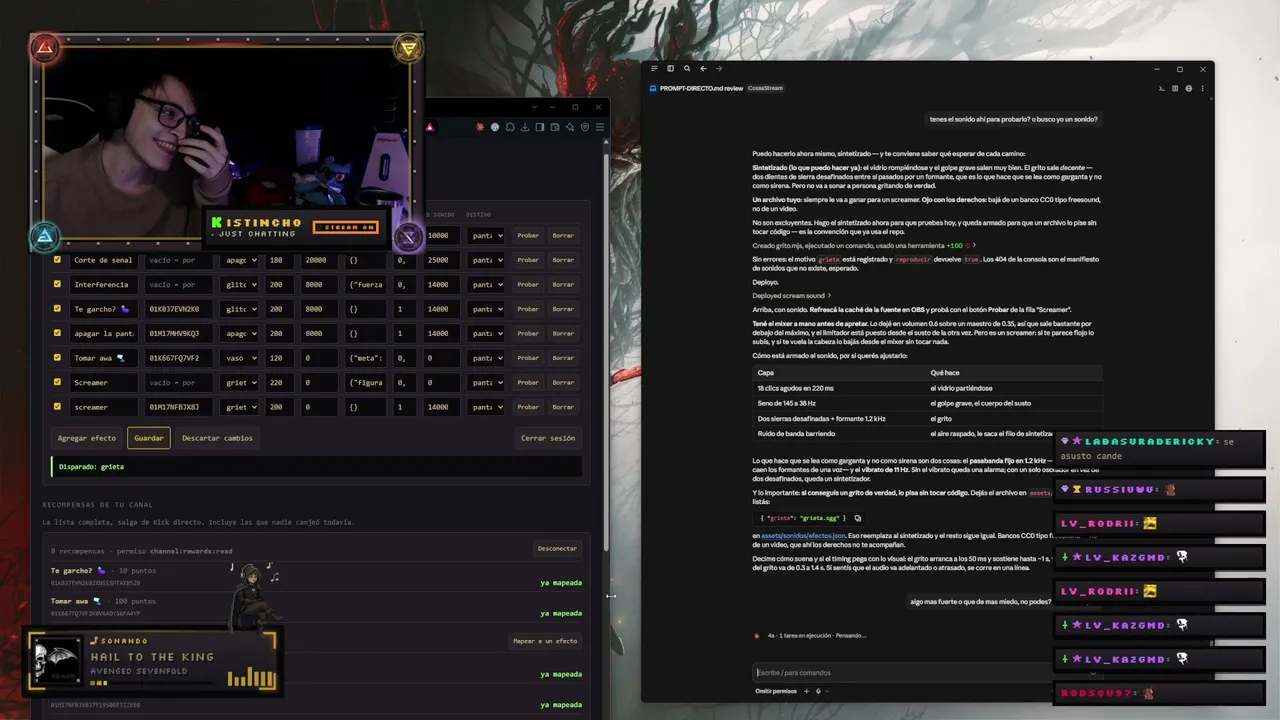
Task: Click the plus icon below chat input
Action: tap(805, 691)
